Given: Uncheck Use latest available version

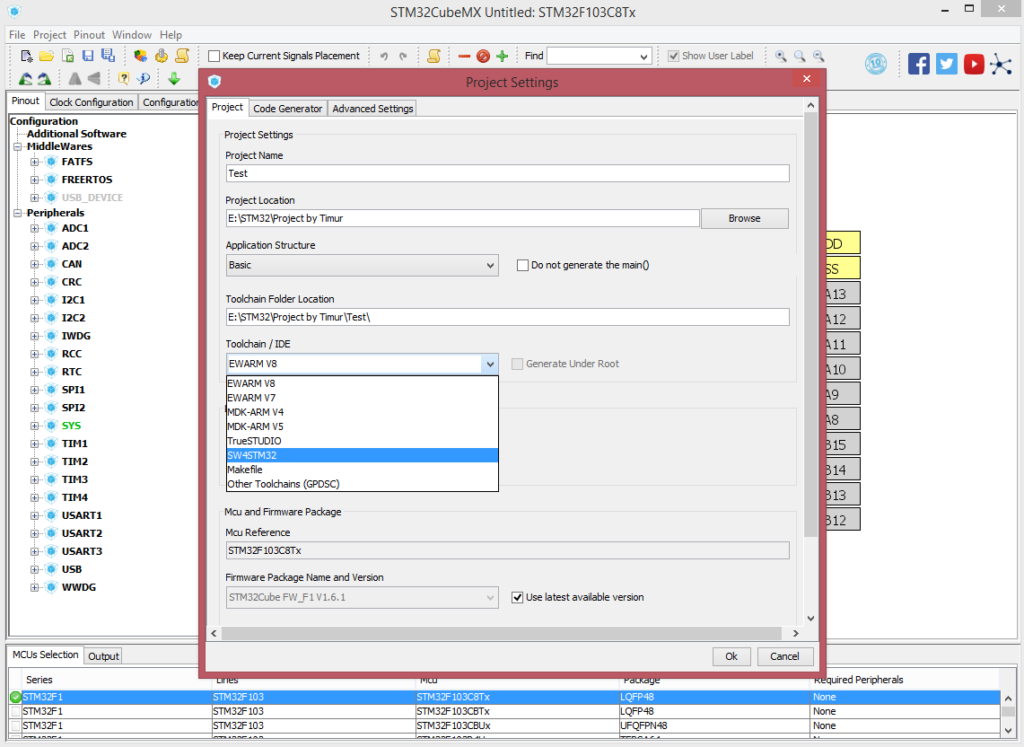Looking at the screenshot, I should coord(517,597).
